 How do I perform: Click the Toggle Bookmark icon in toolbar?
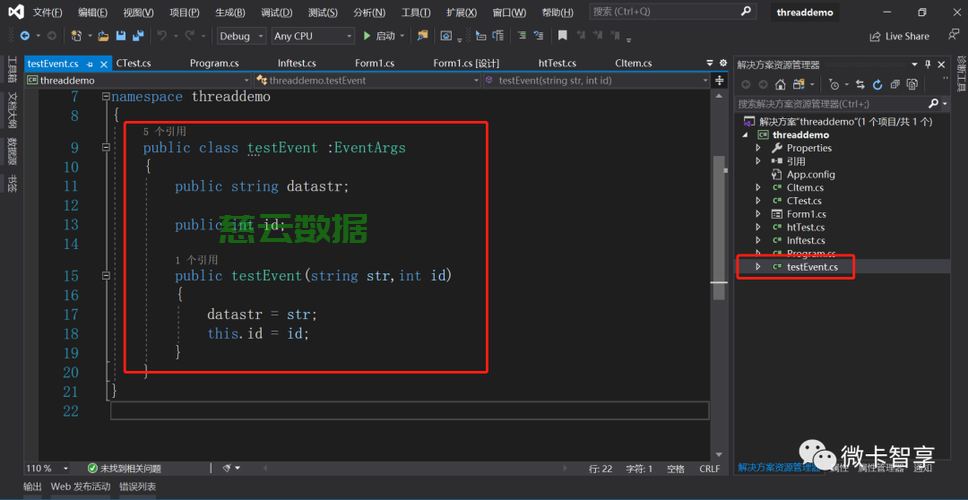pyautogui.click(x=562, y=36)
